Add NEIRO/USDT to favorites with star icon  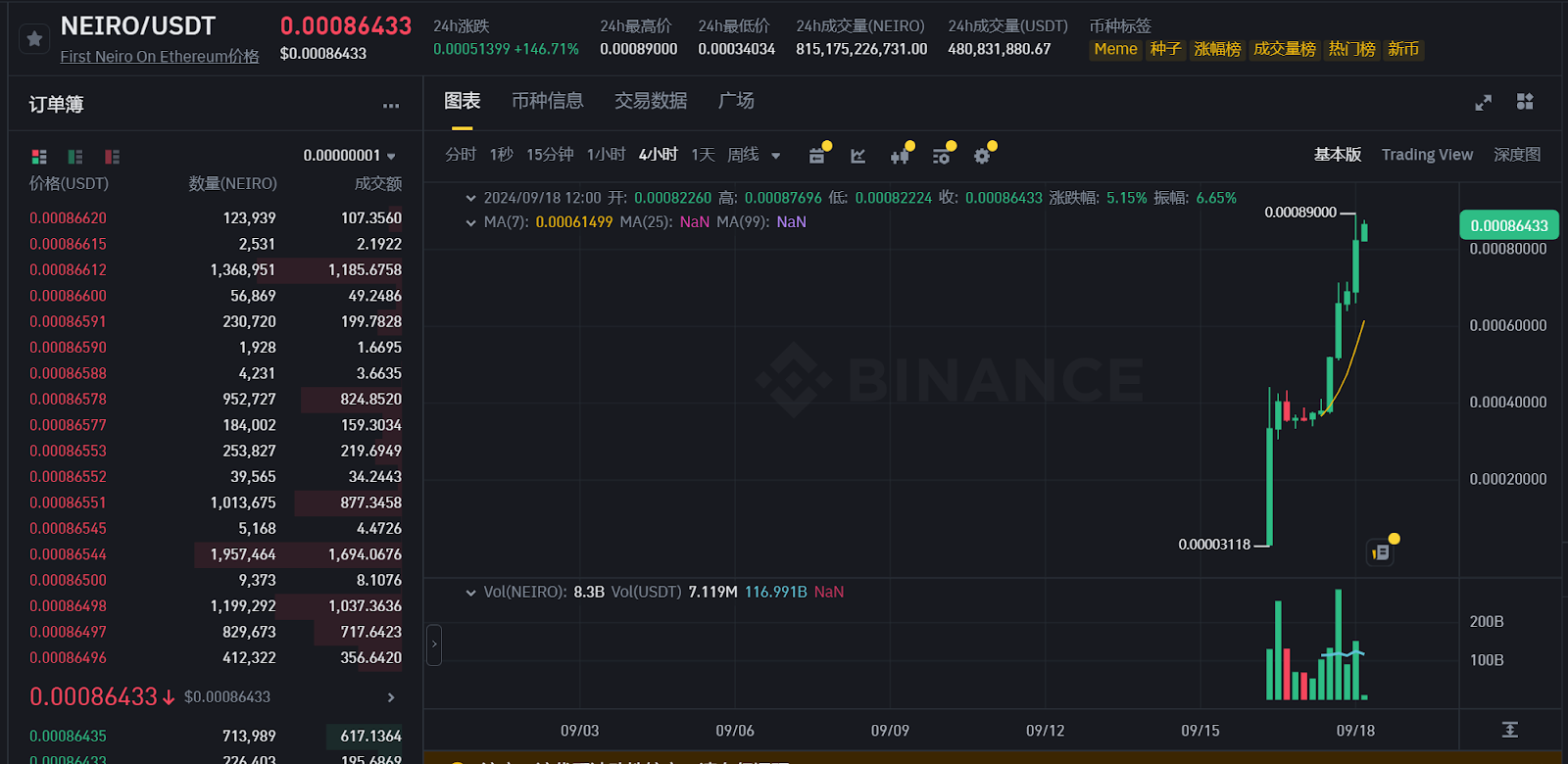click(34, 39)
